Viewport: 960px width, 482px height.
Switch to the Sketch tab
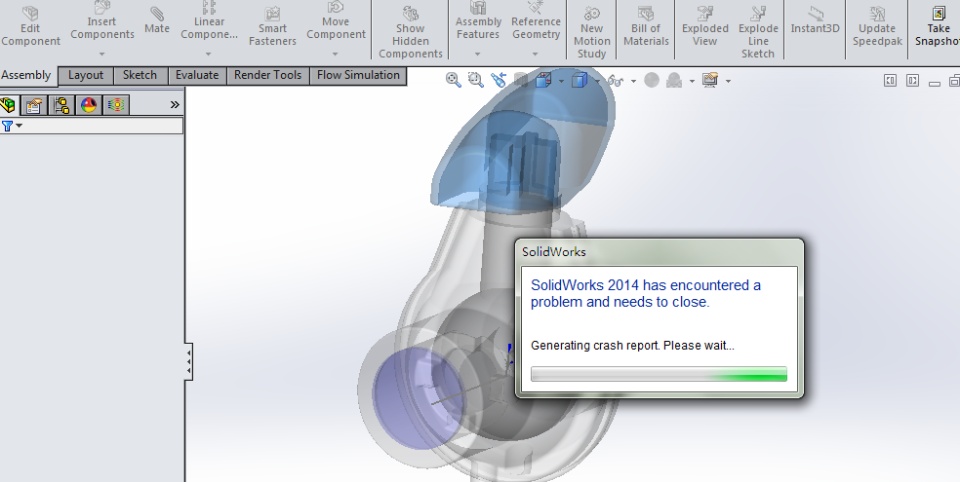click(x=140, y=75)
